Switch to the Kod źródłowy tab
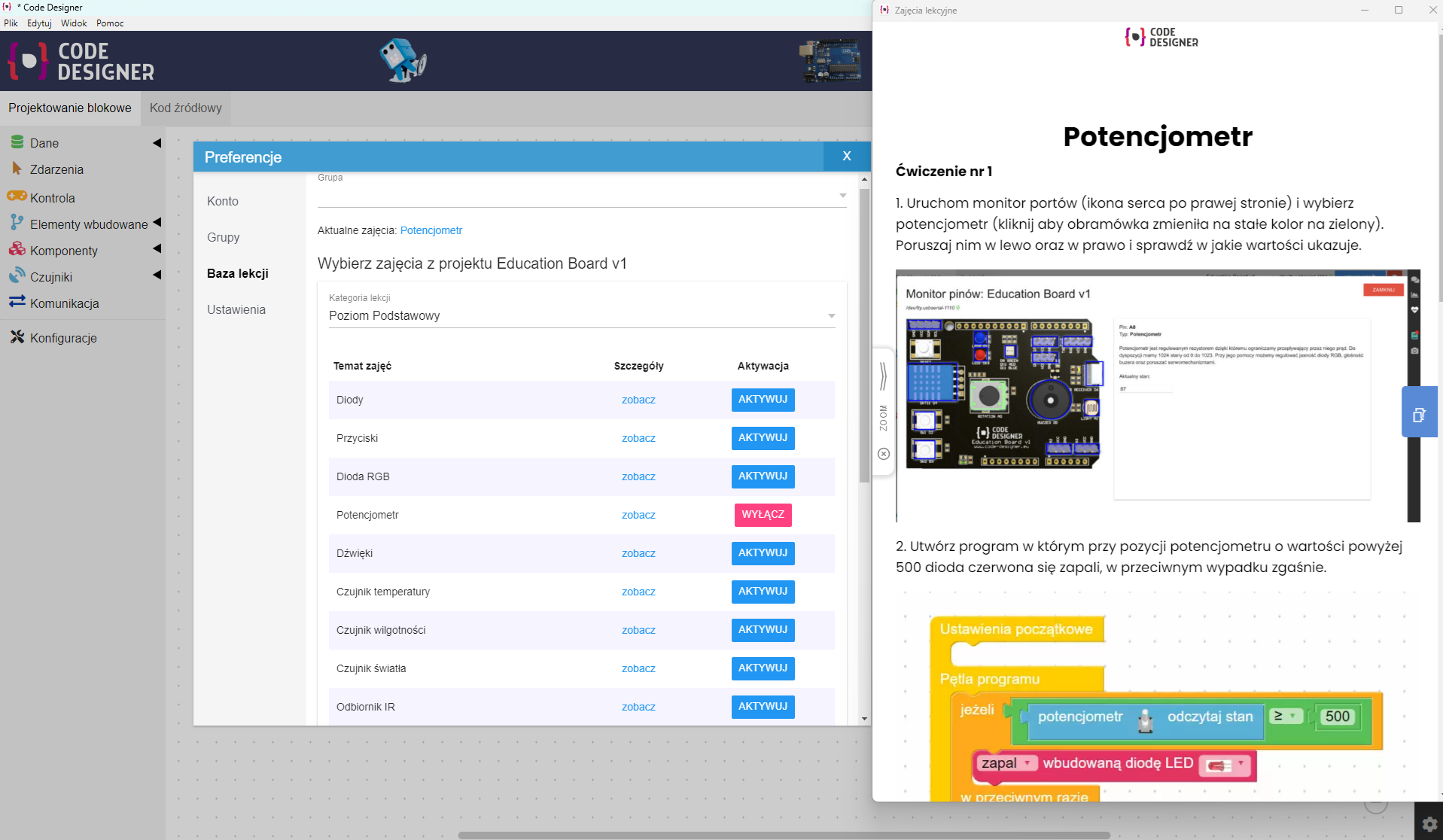This screenshot has height=840, width=1443. [185, 108]
